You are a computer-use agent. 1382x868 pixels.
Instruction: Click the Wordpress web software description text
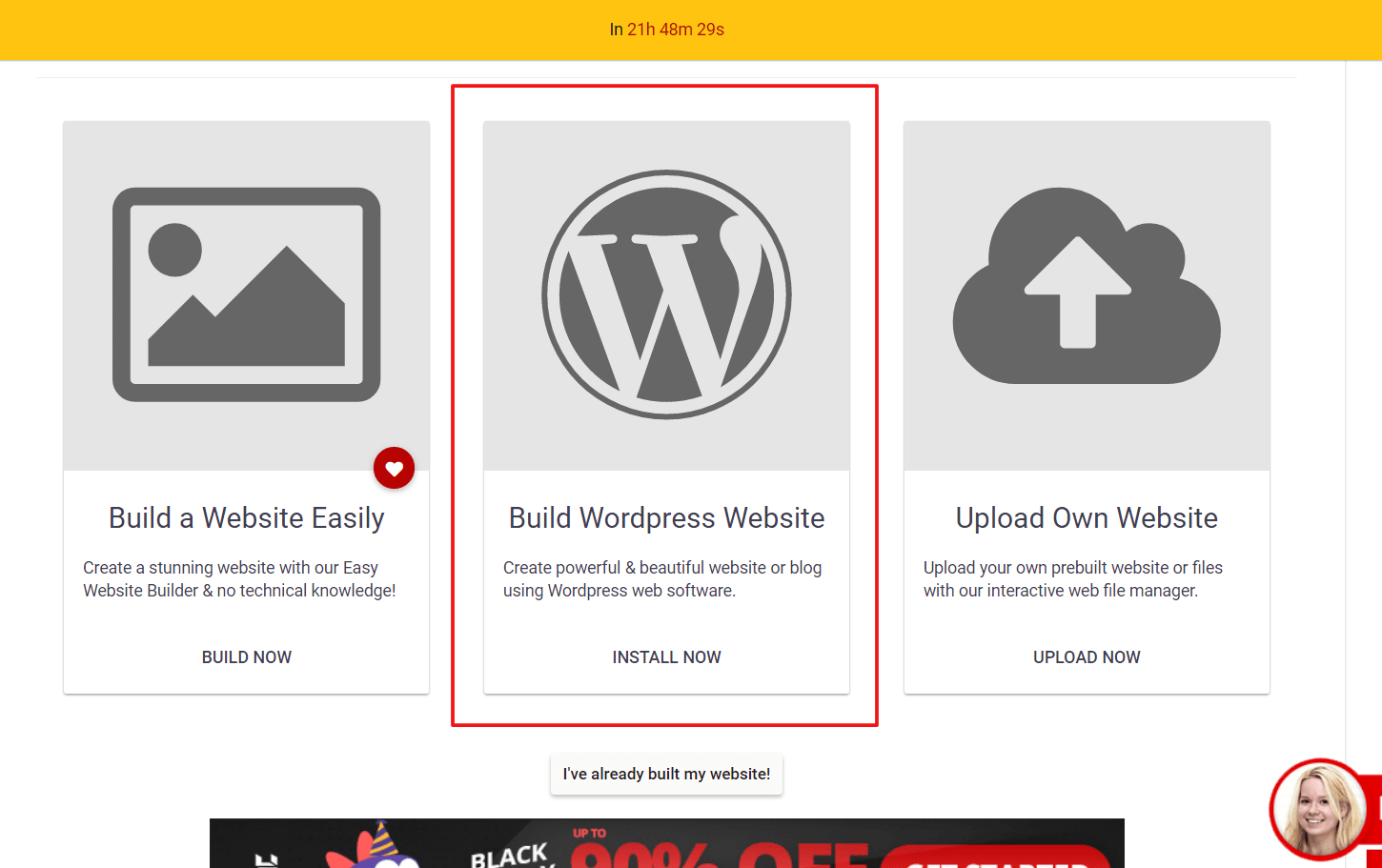662,579
